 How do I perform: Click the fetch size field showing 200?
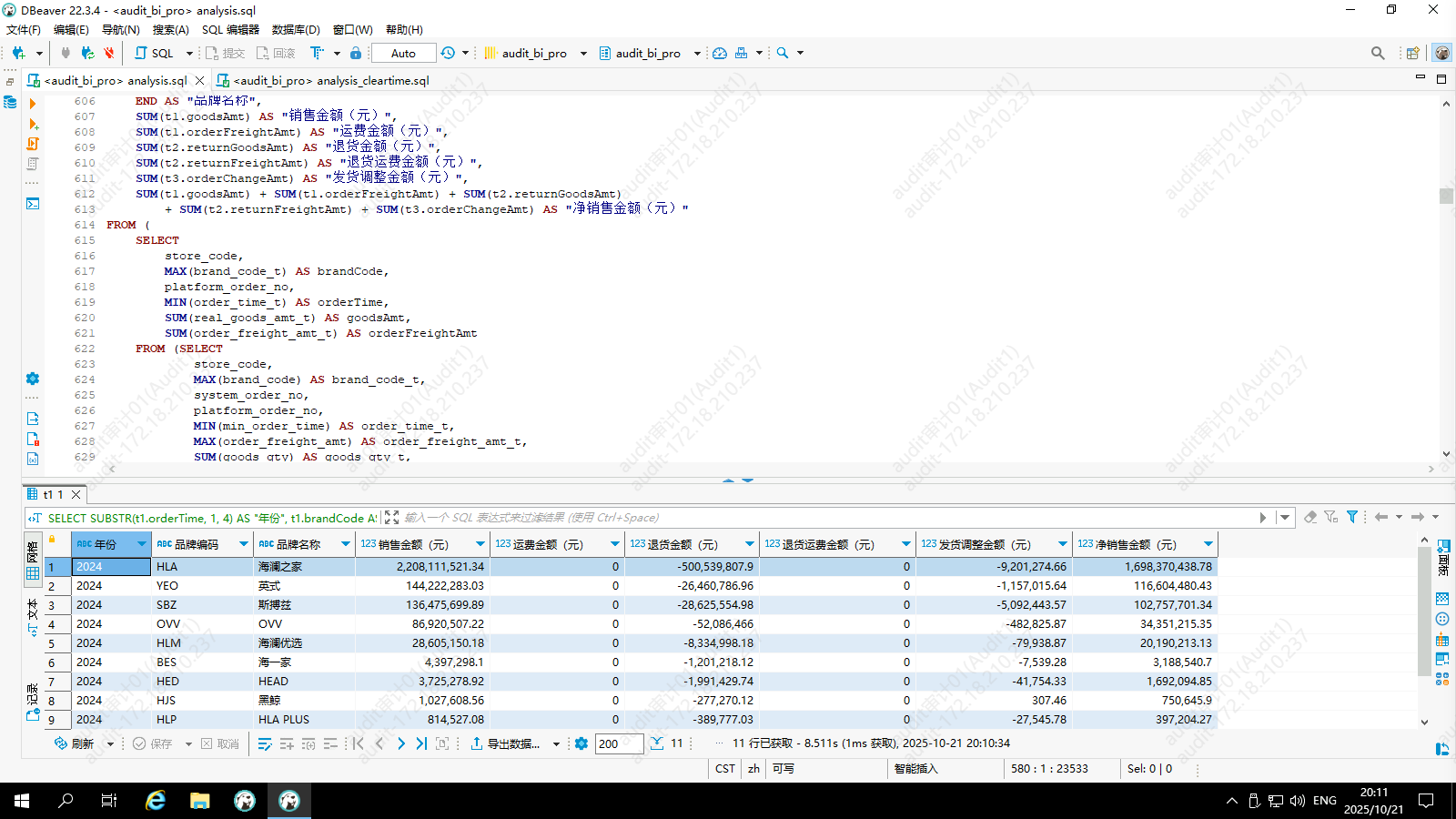(619, 743)
